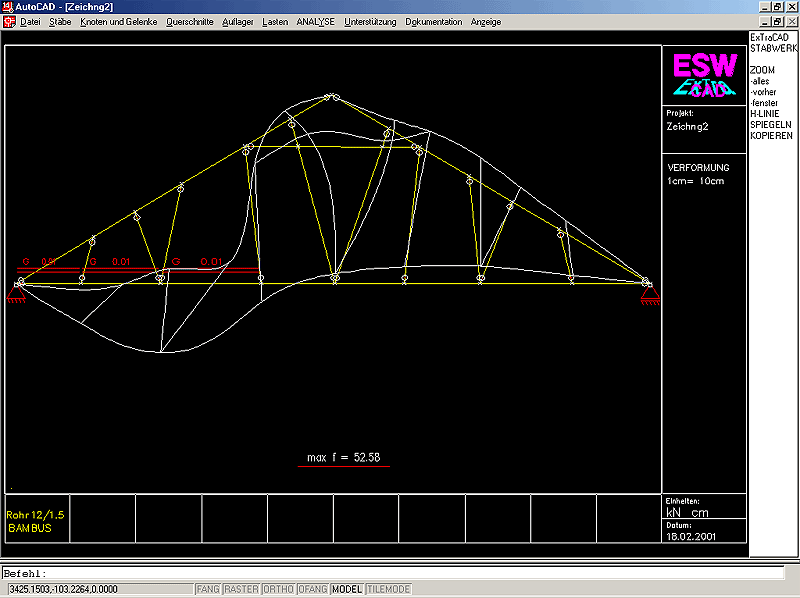Close the inner drawing window
800x598 pixels.
(x=792, y=22)
